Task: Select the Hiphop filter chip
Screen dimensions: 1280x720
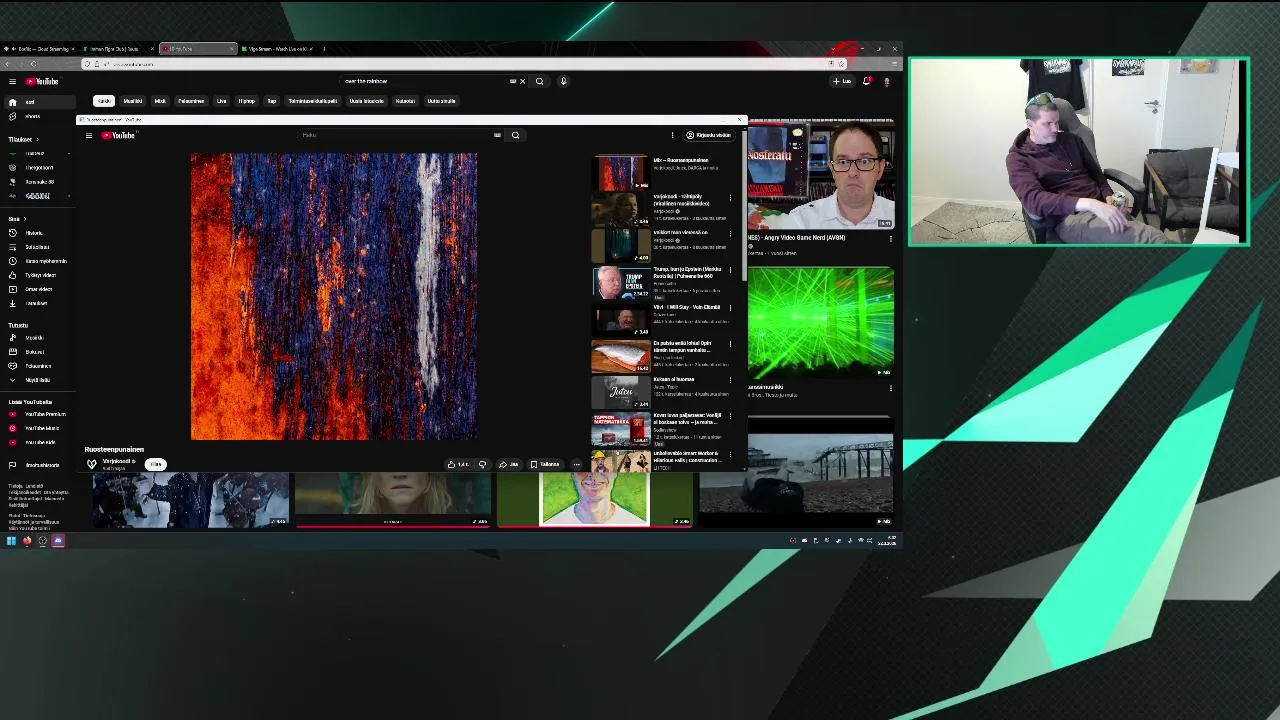Action: (246, 101)
